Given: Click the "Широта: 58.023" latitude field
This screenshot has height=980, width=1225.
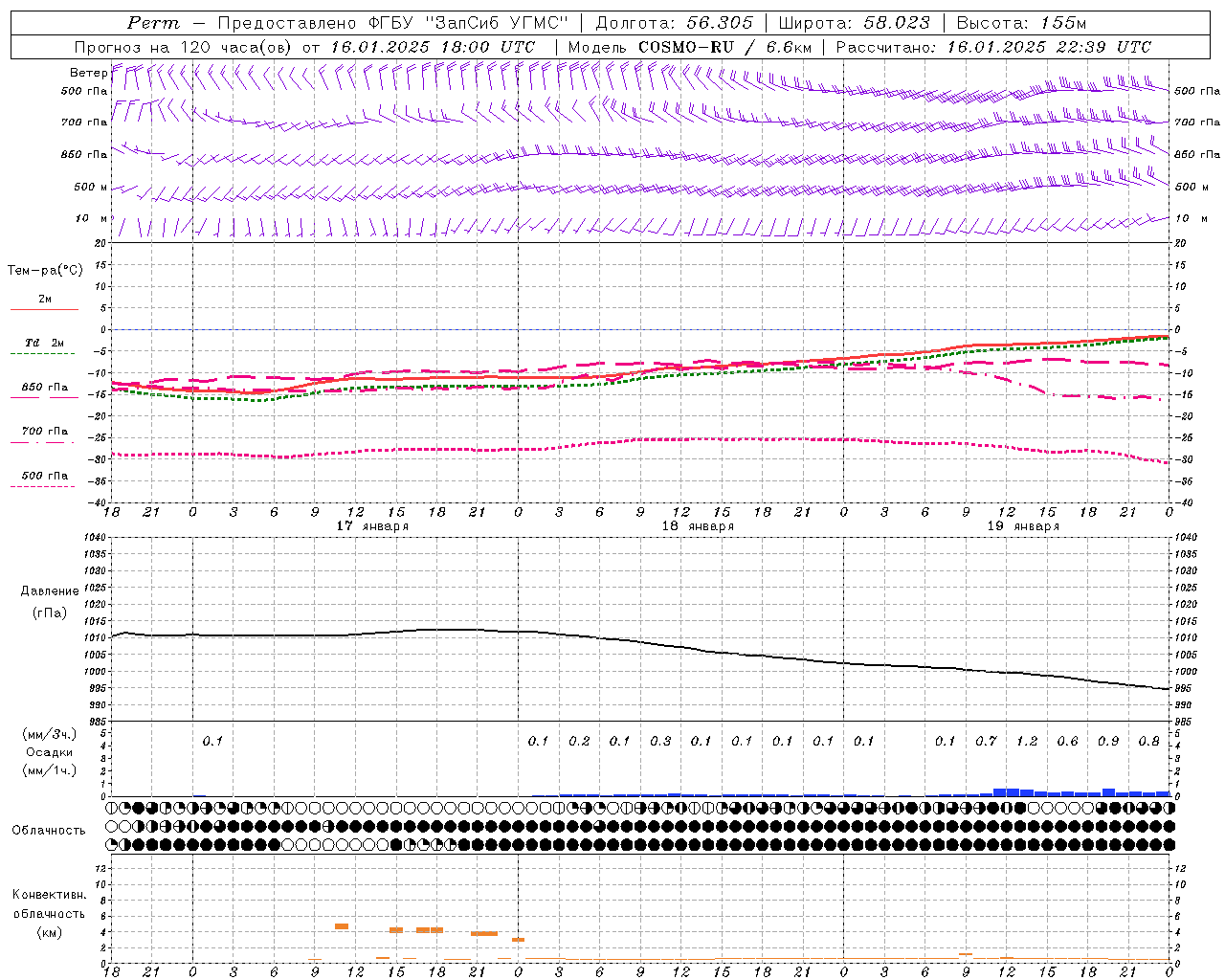Looking at the screenshot, I should (x=854, y=23).
